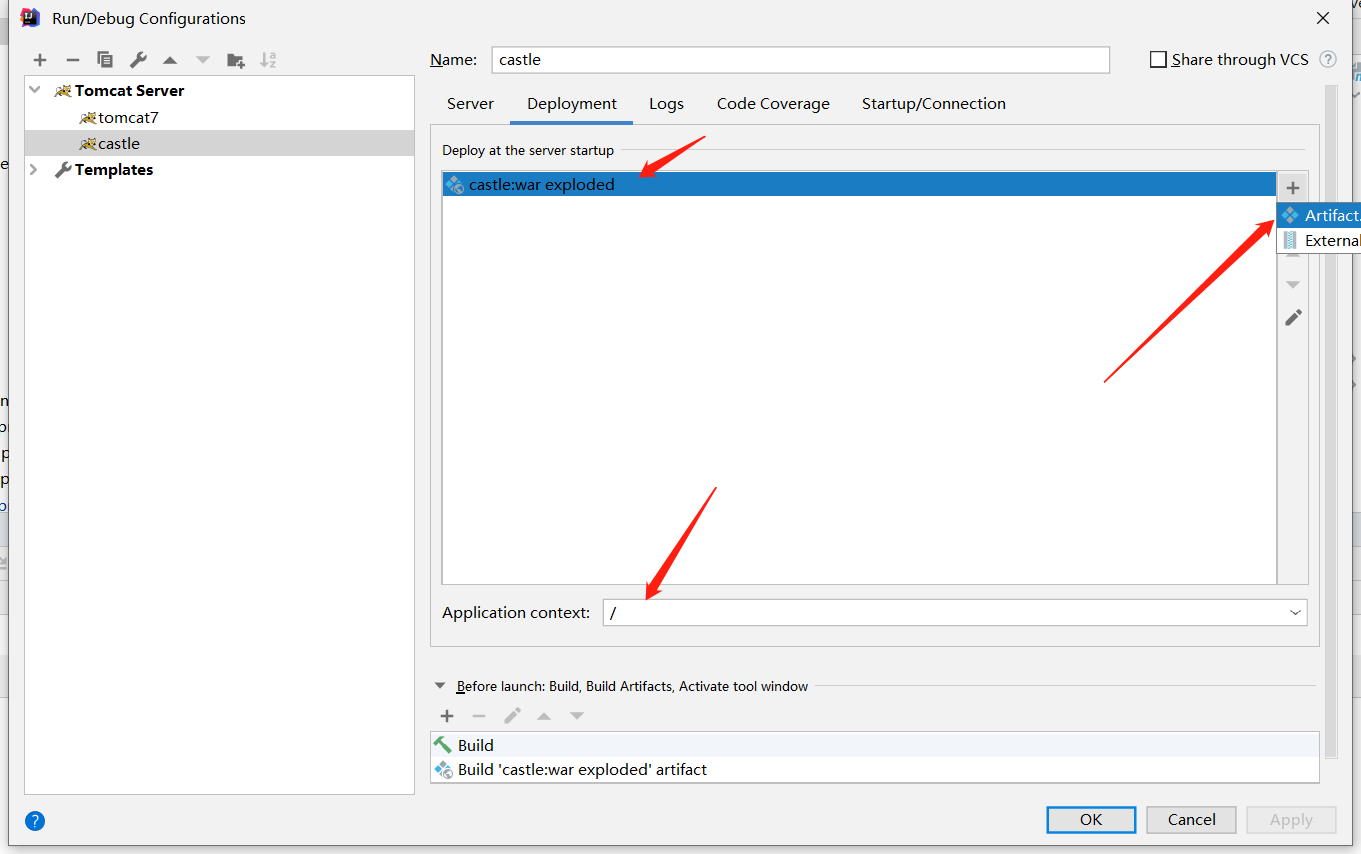Confirm settings with the OK button
The image size is (1361, 854).
[1090, 819]
